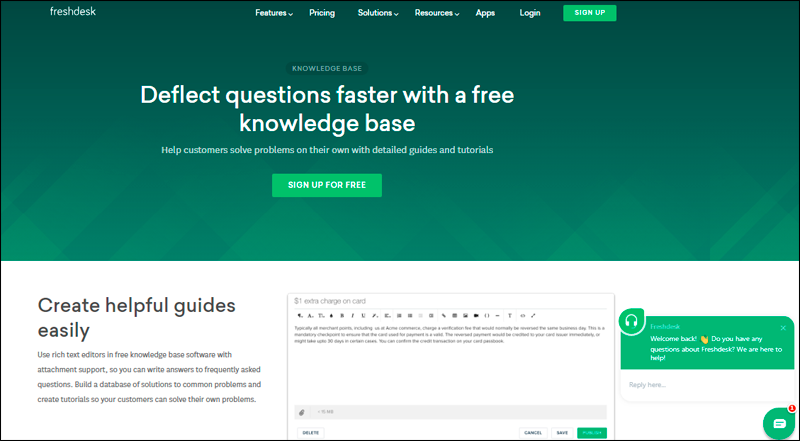
Task: Click the 'Help customers solve problems' subtitle
Action: coord(327,150)
